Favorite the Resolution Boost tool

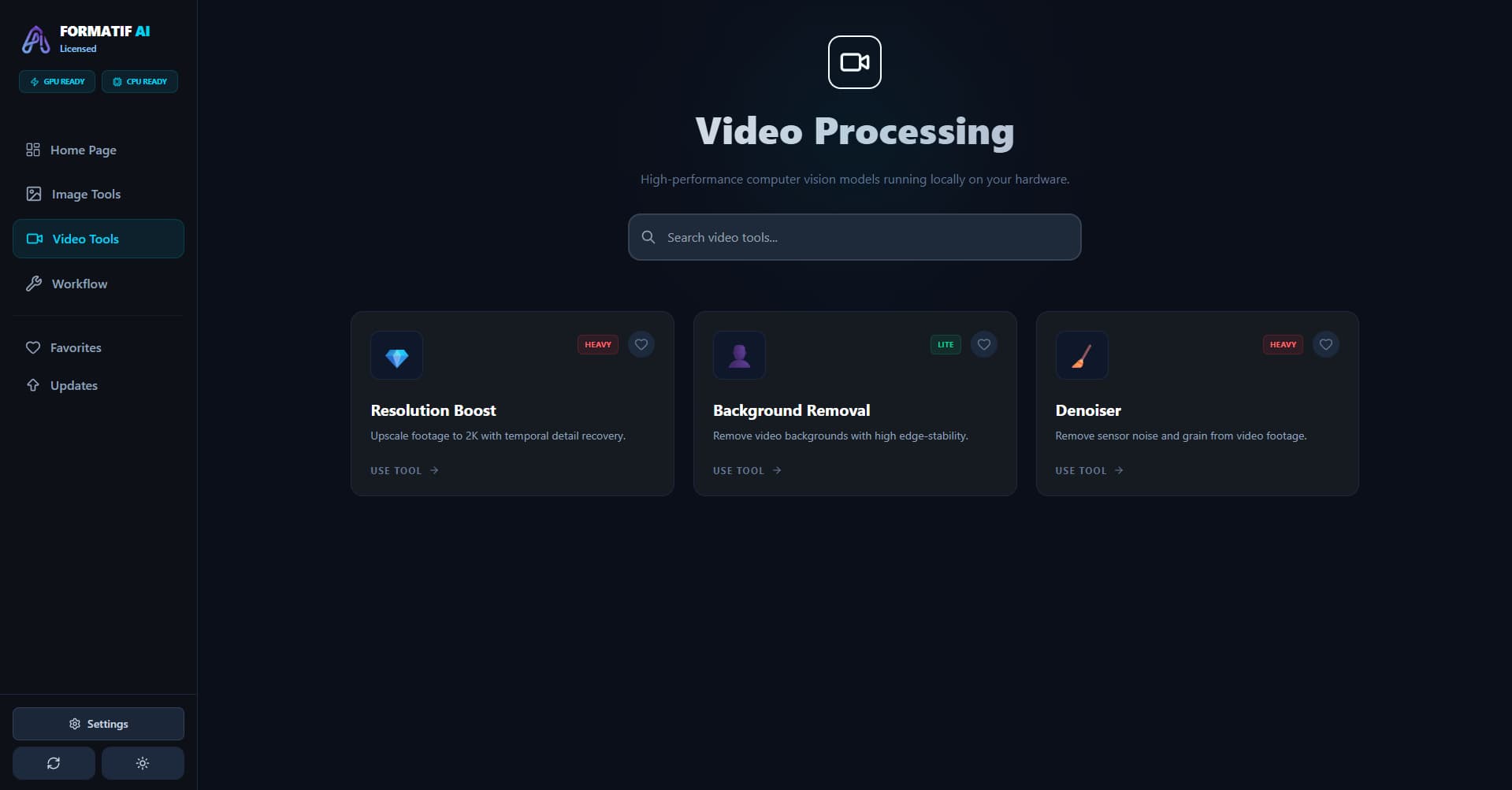pyautogui.click(x=641, y=344)
